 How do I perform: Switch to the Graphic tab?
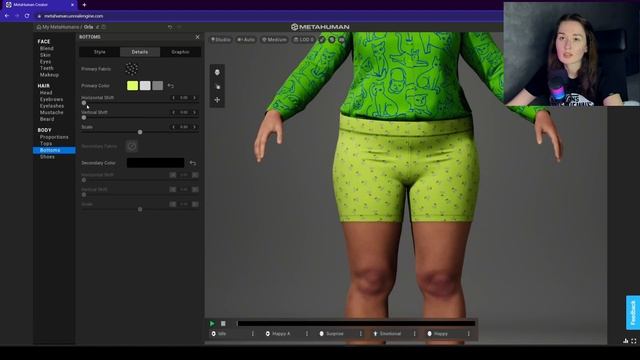click(180, 52)
